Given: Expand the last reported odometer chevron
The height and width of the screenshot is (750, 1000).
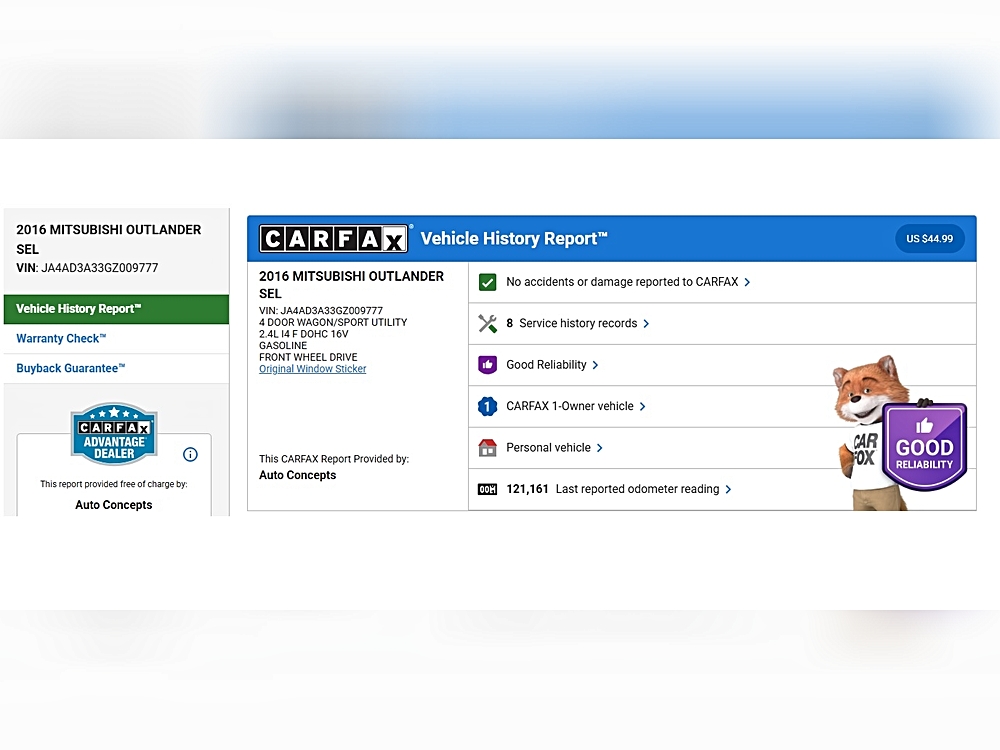Looking at the screenshot, I should click(x=729, y=490).
